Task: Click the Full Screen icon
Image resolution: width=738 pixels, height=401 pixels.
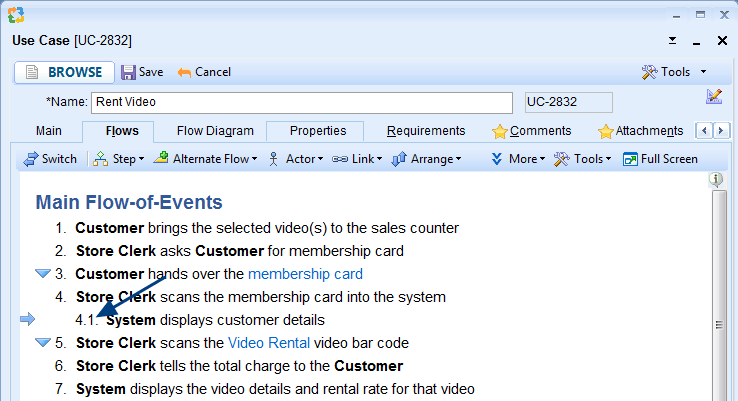Action: point(630,159)
